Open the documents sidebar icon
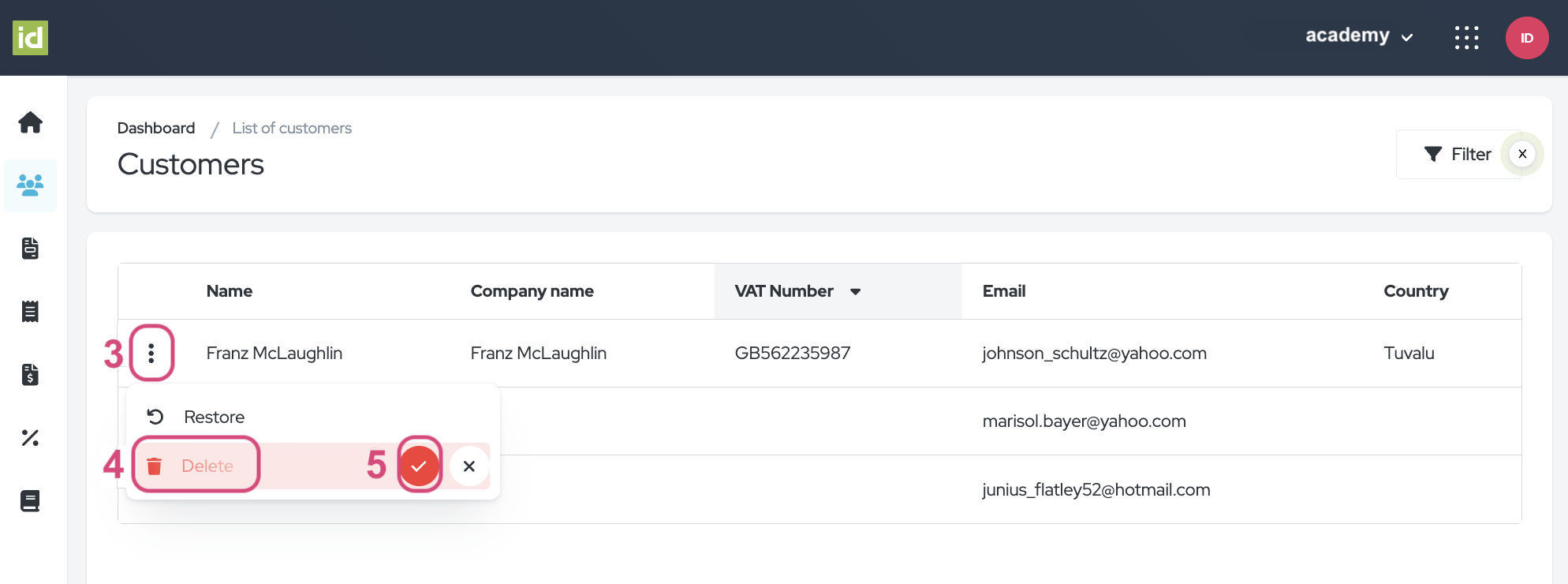 30,249
